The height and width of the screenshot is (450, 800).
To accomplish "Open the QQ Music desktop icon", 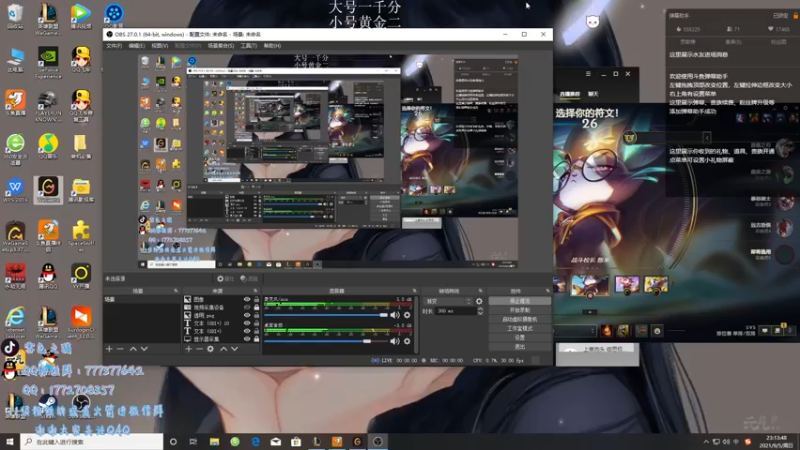I will (x=48, y=147).
